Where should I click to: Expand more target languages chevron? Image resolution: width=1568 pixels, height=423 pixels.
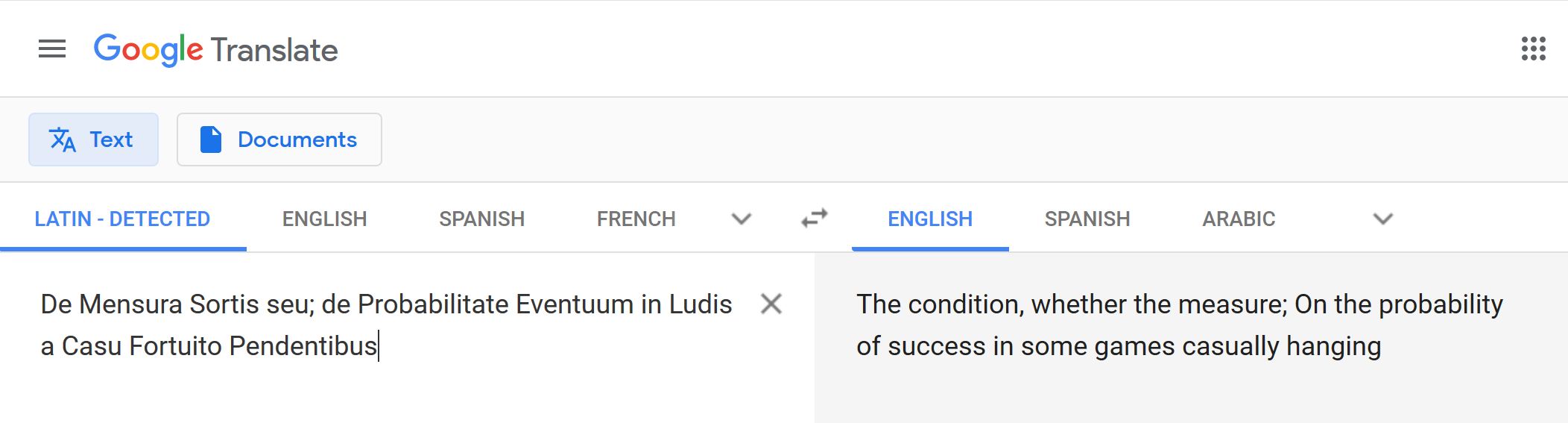tap(1383, 219)
